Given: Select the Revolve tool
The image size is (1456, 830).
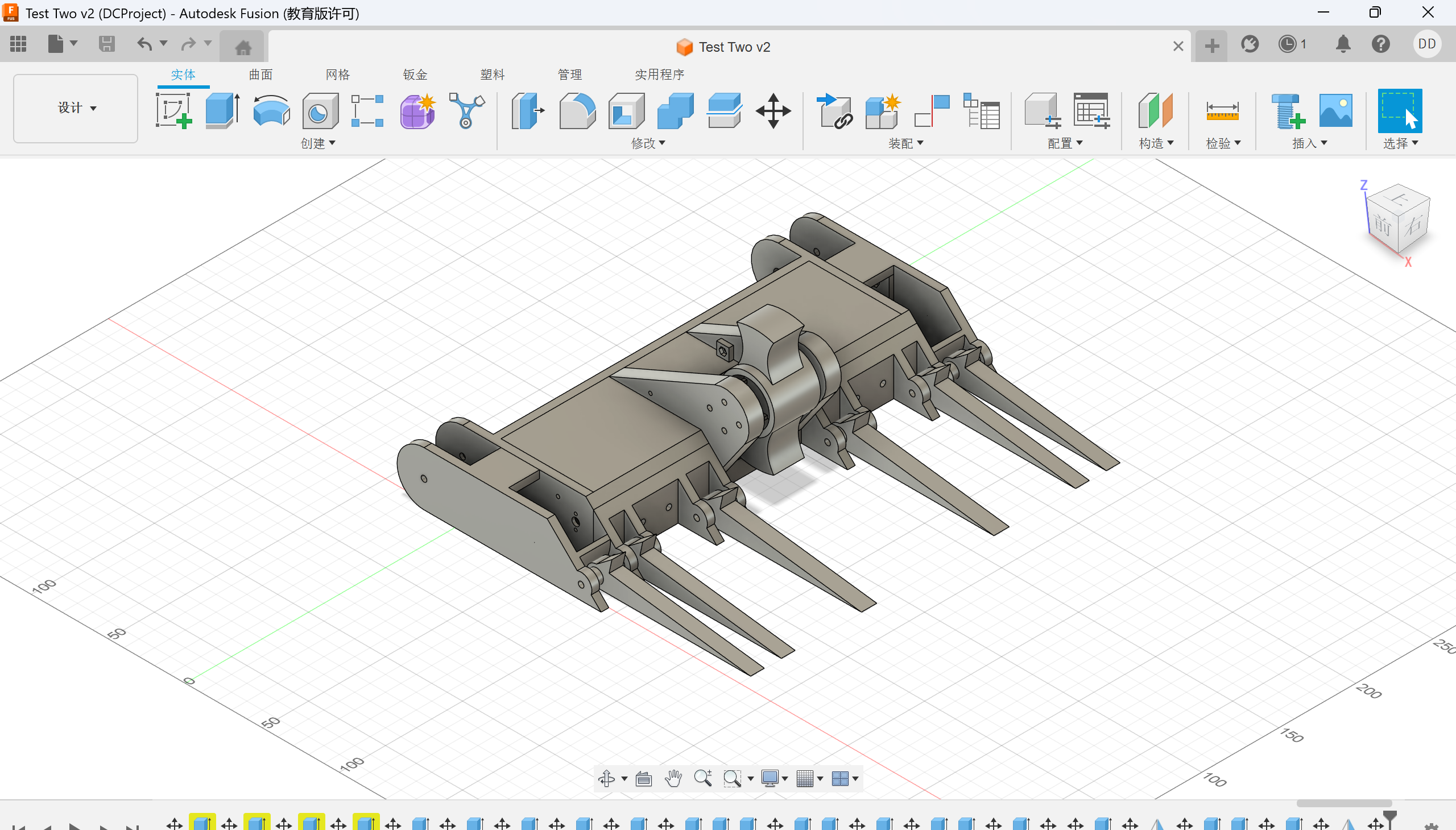Looking at the screenshot, I should (271, 110).
